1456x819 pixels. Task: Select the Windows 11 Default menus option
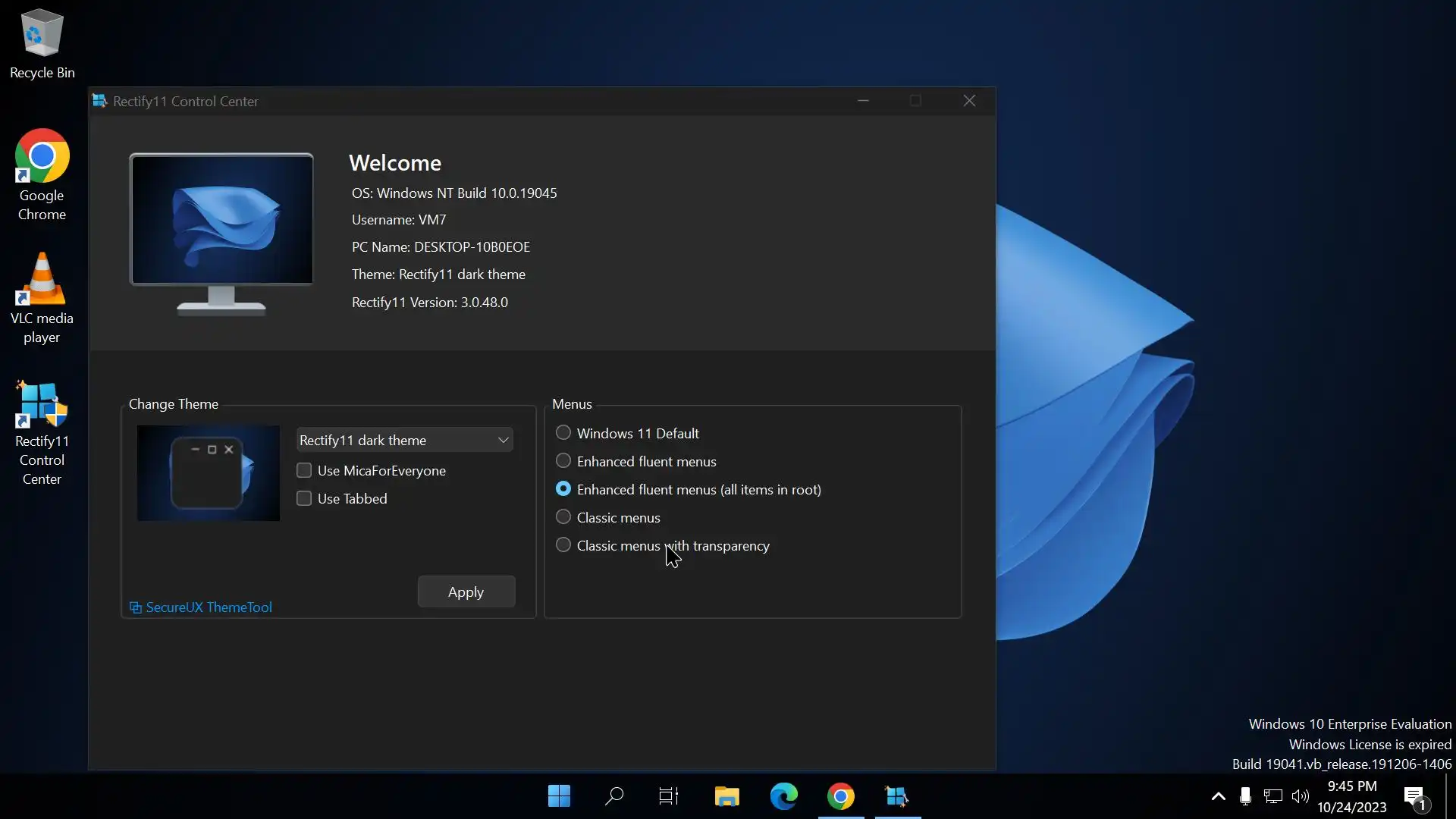[563, 433]
